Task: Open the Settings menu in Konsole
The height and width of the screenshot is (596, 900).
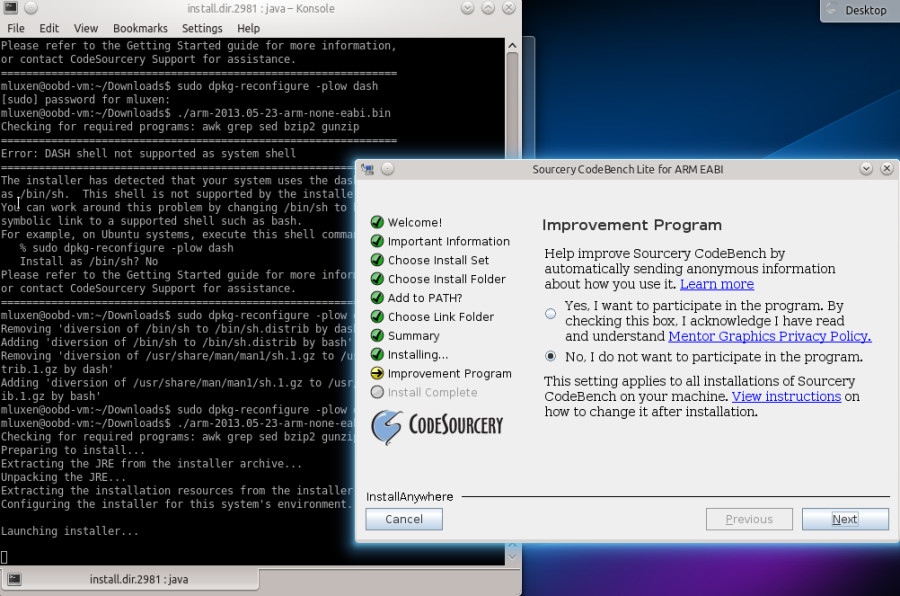Action: tap(202, 28)
